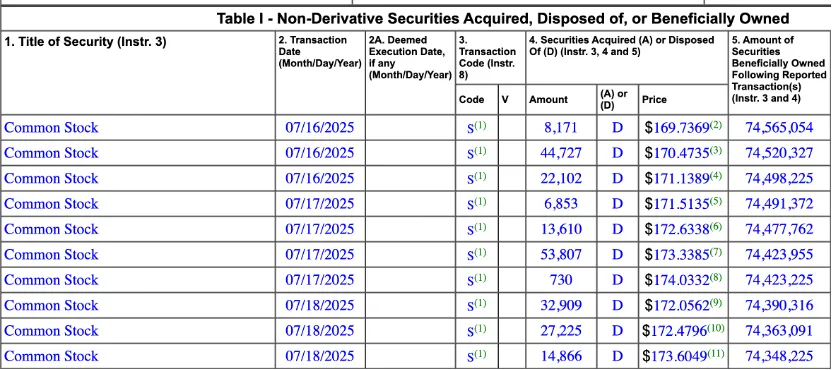Click footnote (10) beside $172.4796

click(x=716, y=329)
